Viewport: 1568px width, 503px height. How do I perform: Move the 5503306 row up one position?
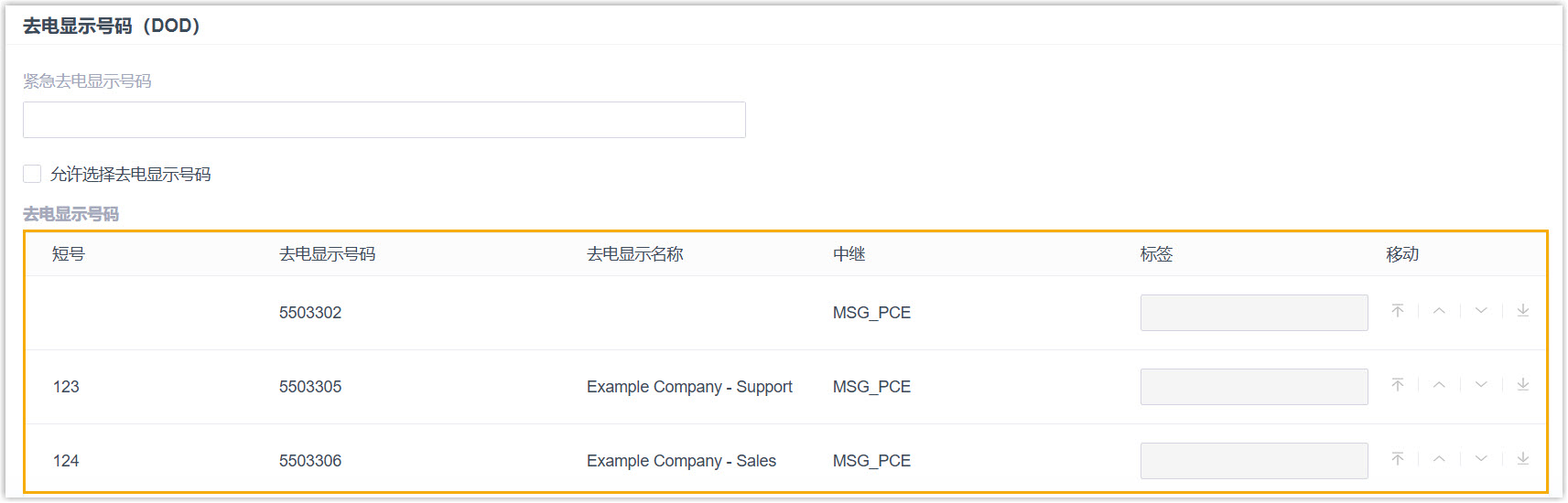point(1439,459)
